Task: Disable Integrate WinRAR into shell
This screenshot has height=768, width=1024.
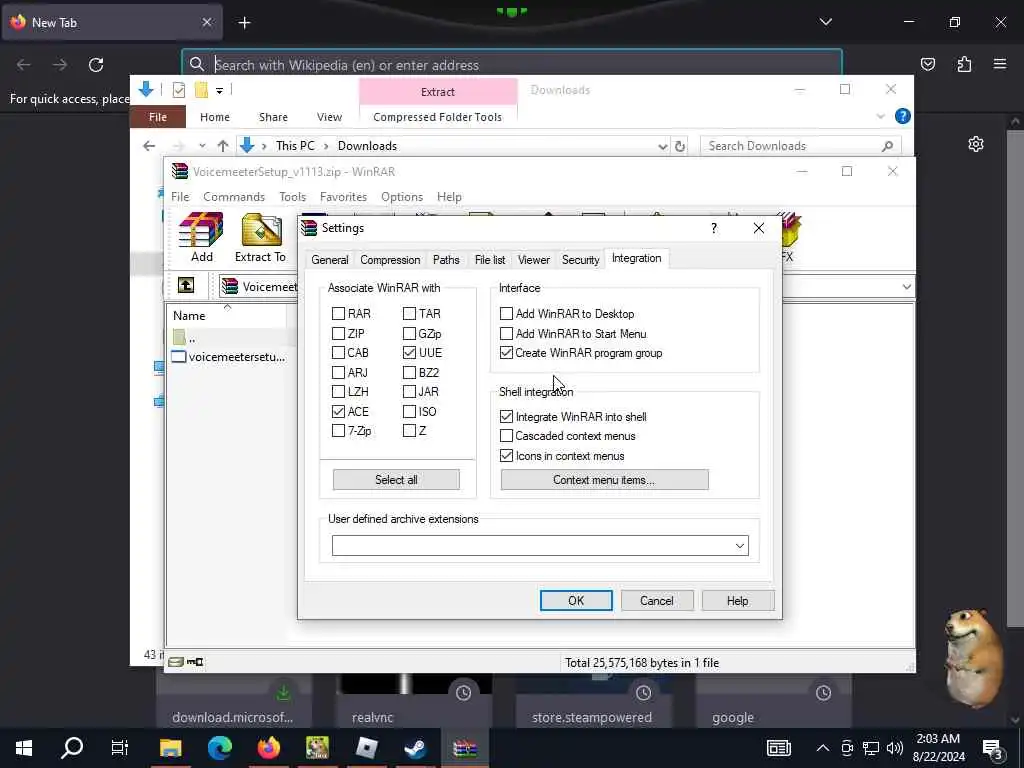Action: point(506,417)
